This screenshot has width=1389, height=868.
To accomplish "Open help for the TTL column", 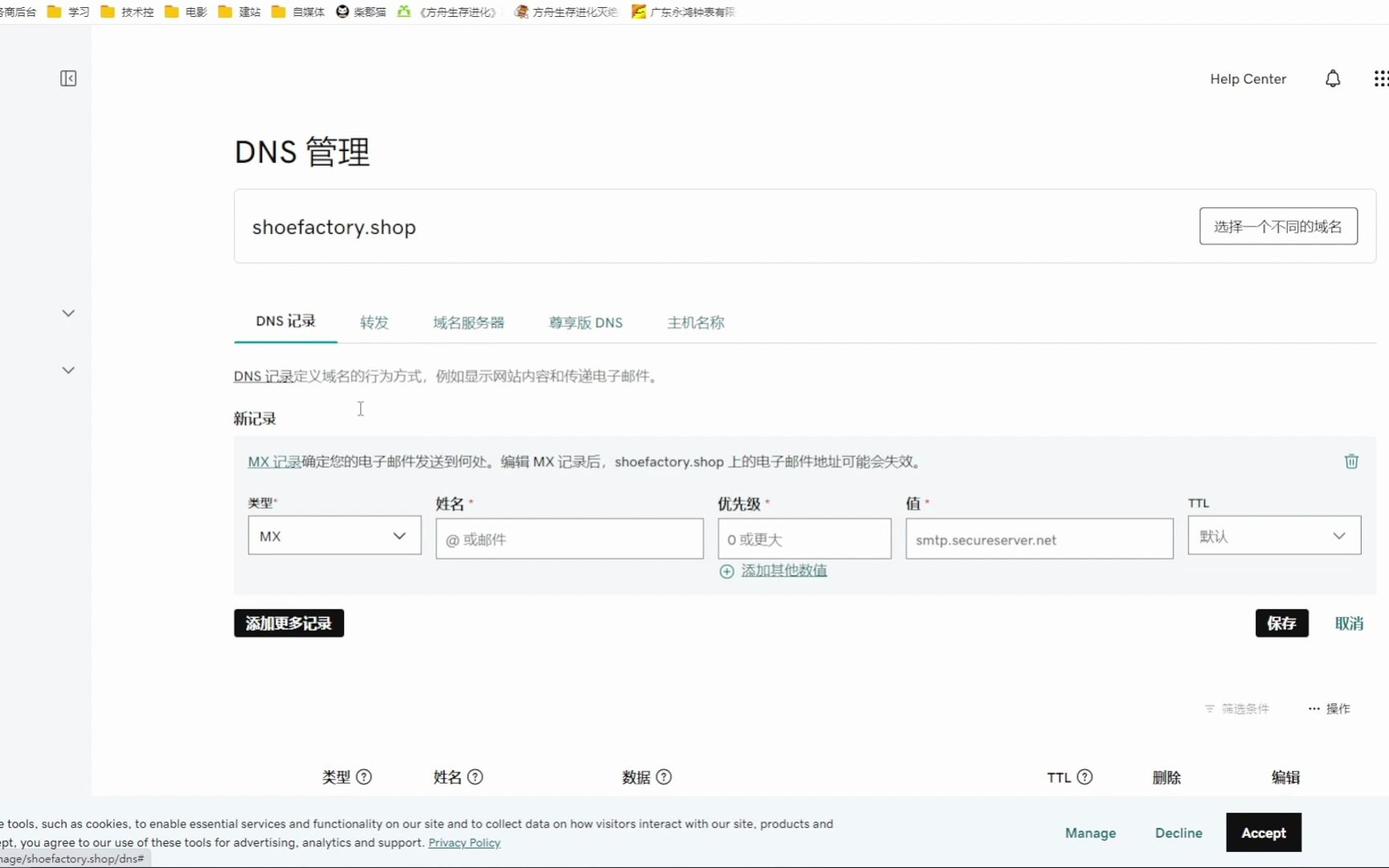I will click(1085, 777).
